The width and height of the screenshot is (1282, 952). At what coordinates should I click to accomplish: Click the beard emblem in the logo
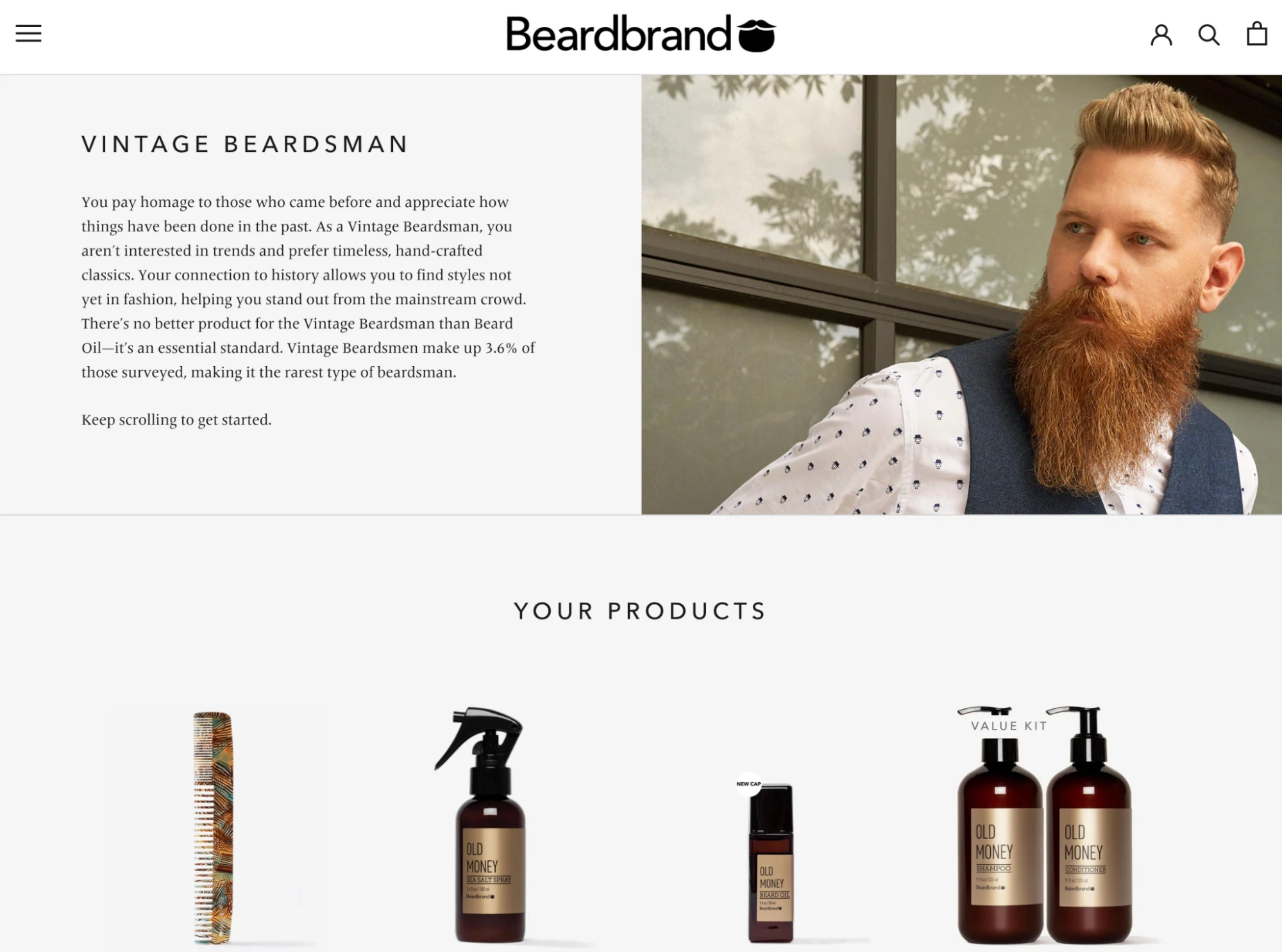click(x=757, y=36)
